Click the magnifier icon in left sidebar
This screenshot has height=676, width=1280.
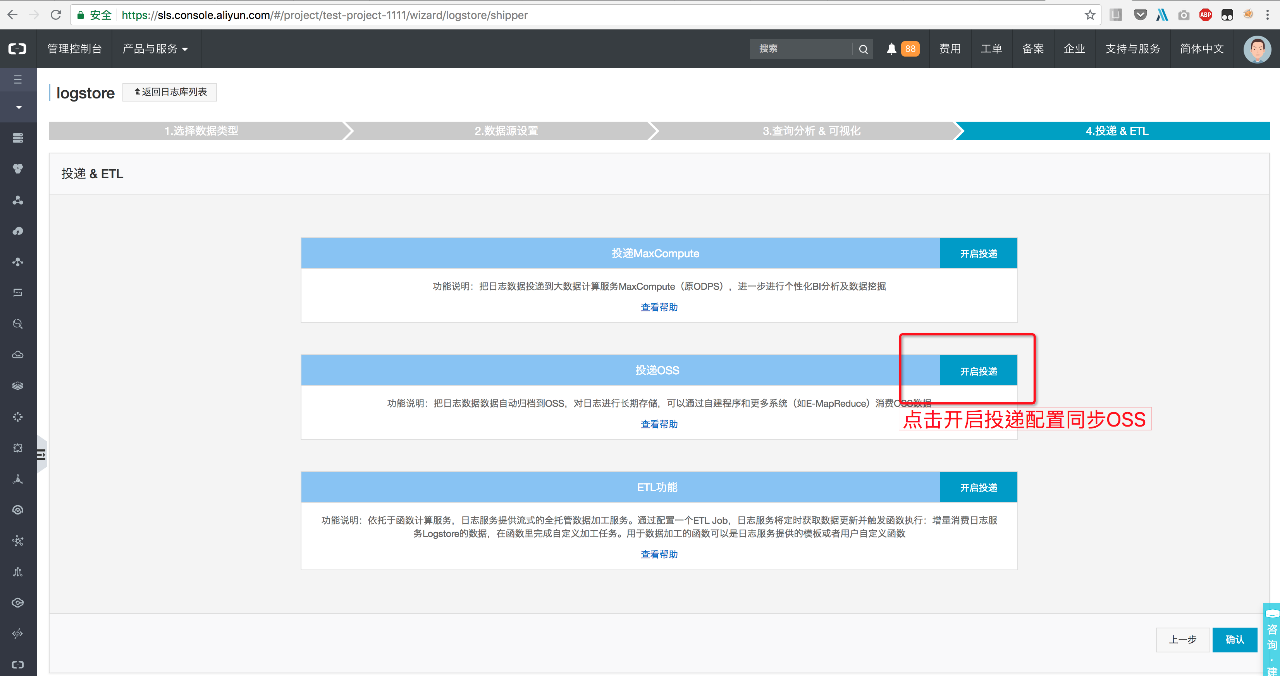pyautogui.click(x=18, y=324)
